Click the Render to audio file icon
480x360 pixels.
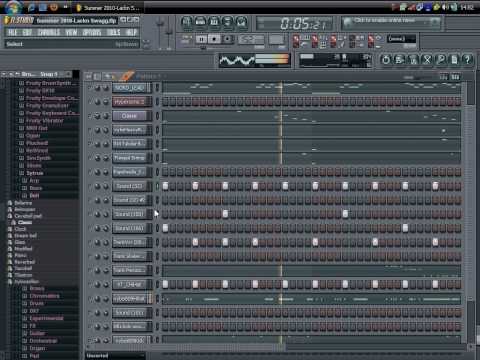pos(413,60)
